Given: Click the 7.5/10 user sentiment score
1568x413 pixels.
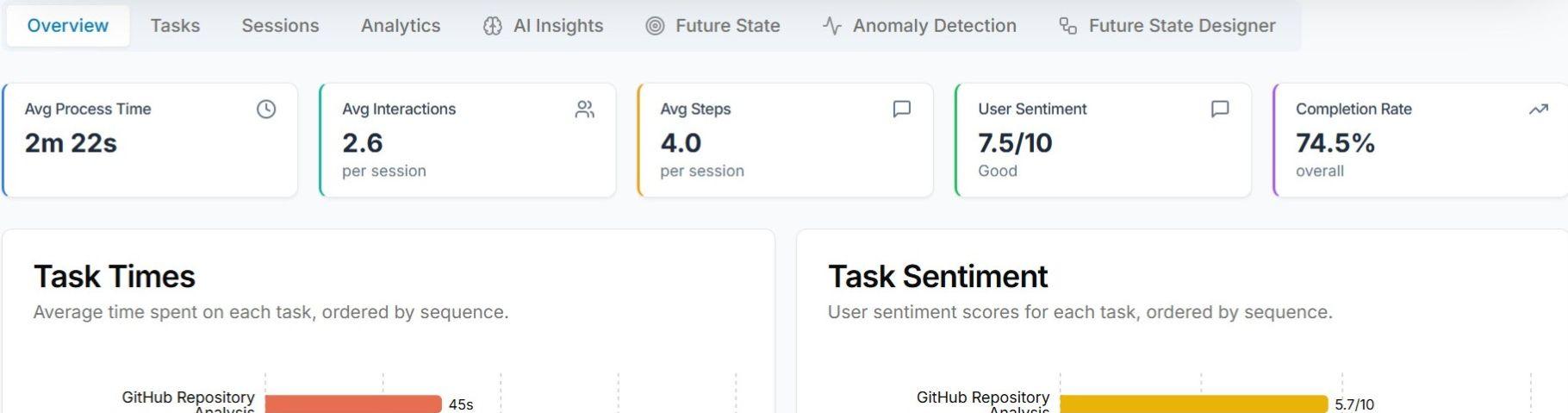Looking at the screenshot, I should click(x=1015, y=143).
